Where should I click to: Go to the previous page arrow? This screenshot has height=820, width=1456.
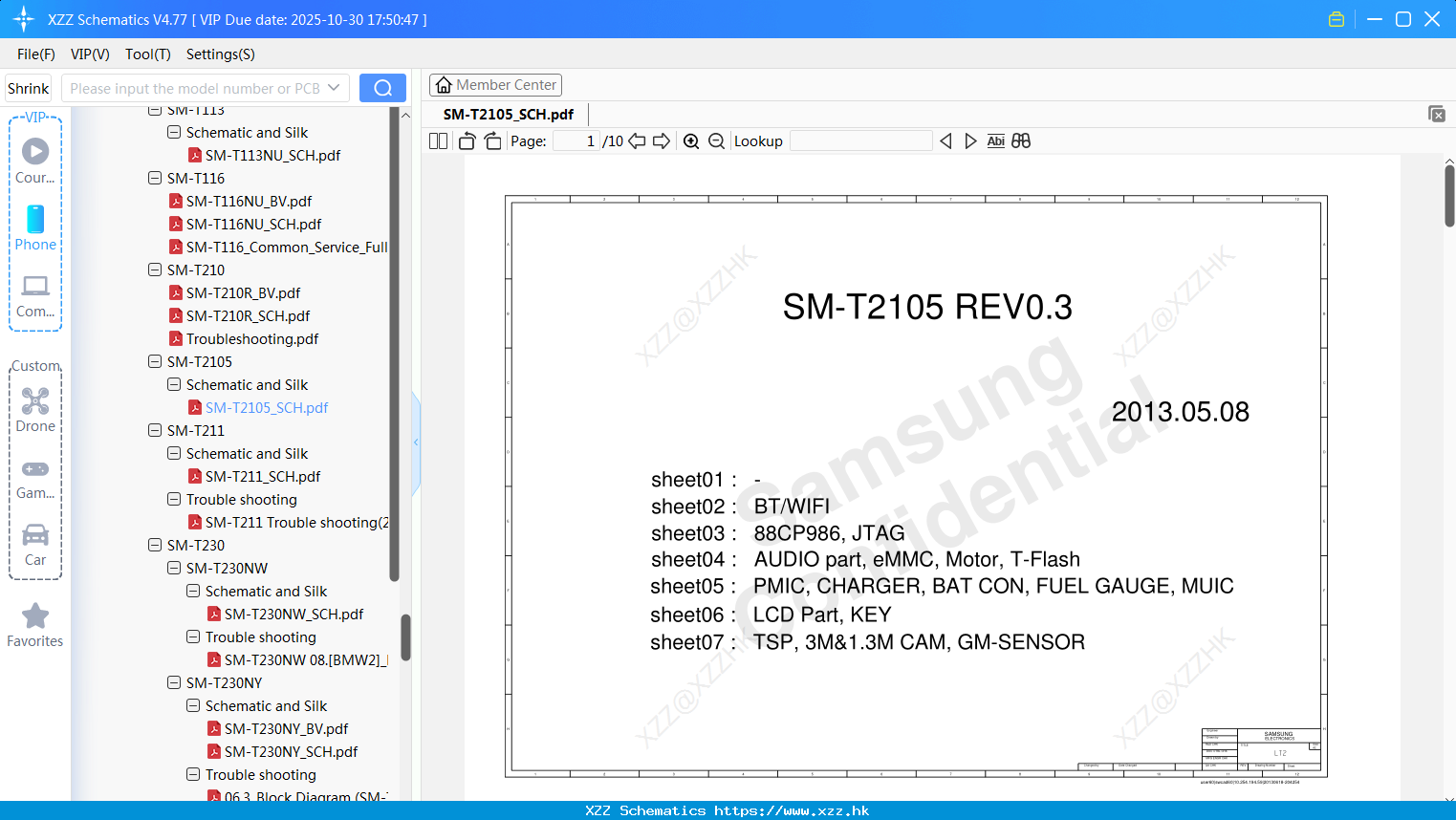(x=637, y=141)
